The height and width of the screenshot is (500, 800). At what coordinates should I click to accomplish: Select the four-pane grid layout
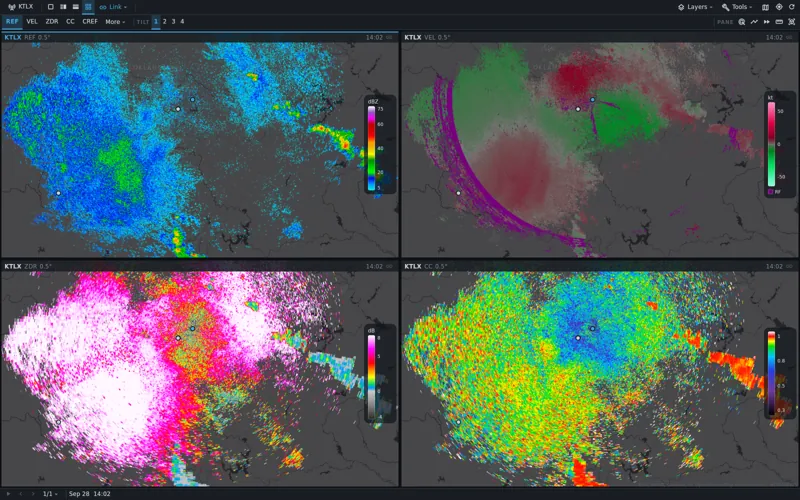(88, 7)
